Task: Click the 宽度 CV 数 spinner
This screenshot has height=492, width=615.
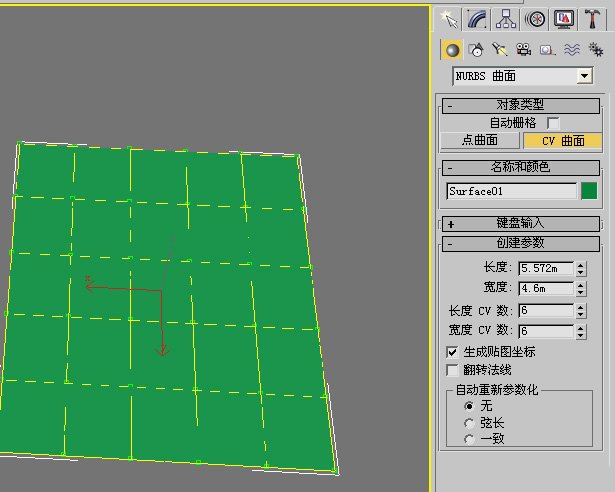Action: [581, 332]
